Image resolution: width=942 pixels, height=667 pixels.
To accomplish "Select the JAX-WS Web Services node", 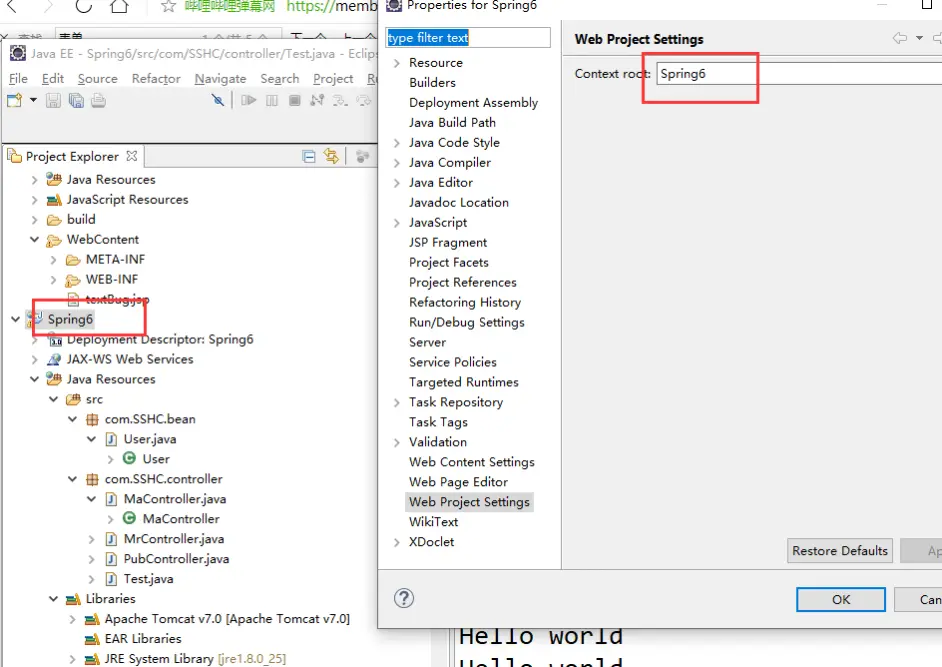I will pos(130,359).
